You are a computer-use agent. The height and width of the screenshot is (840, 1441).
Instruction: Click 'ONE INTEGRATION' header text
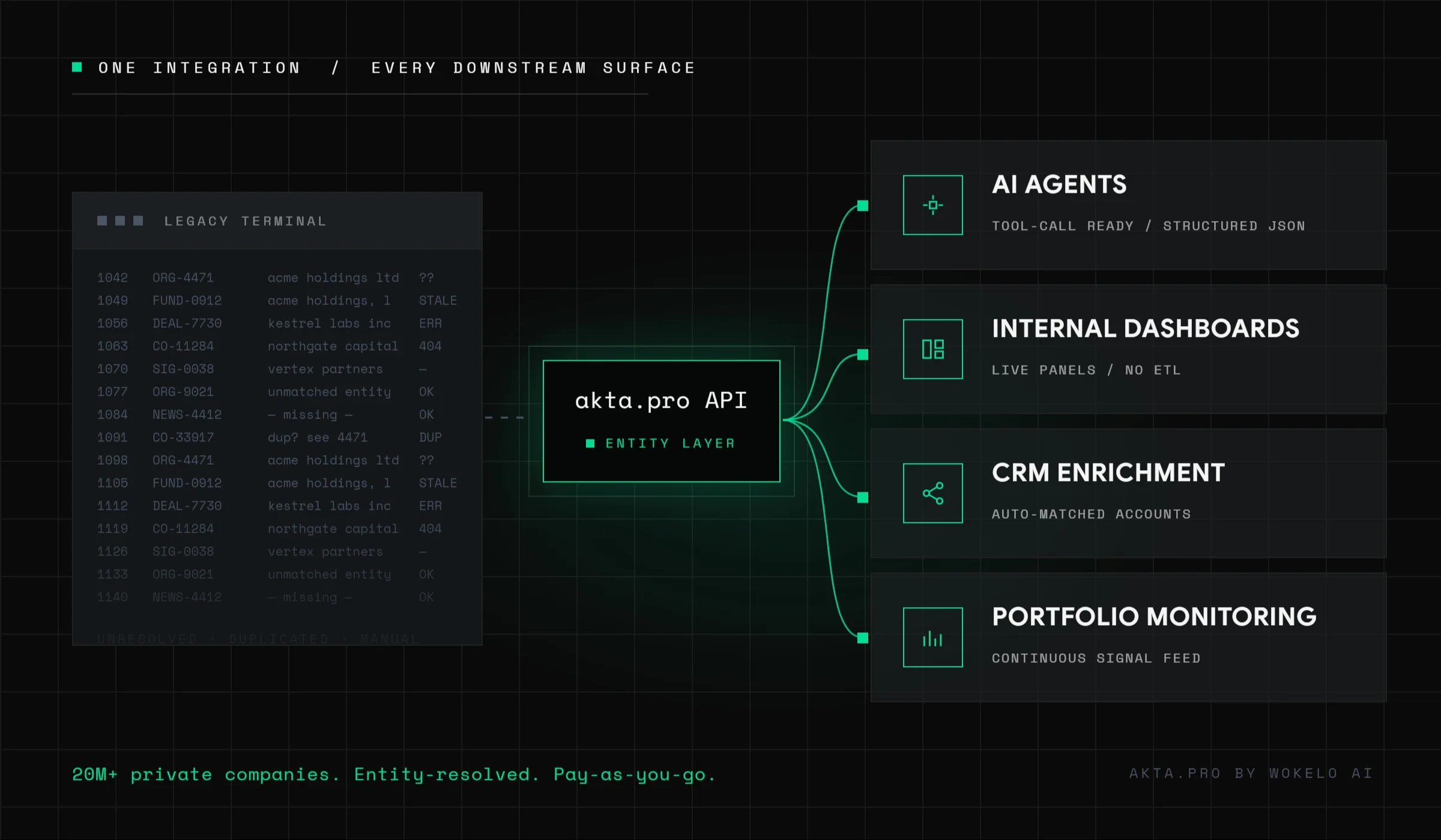point(199,67)
